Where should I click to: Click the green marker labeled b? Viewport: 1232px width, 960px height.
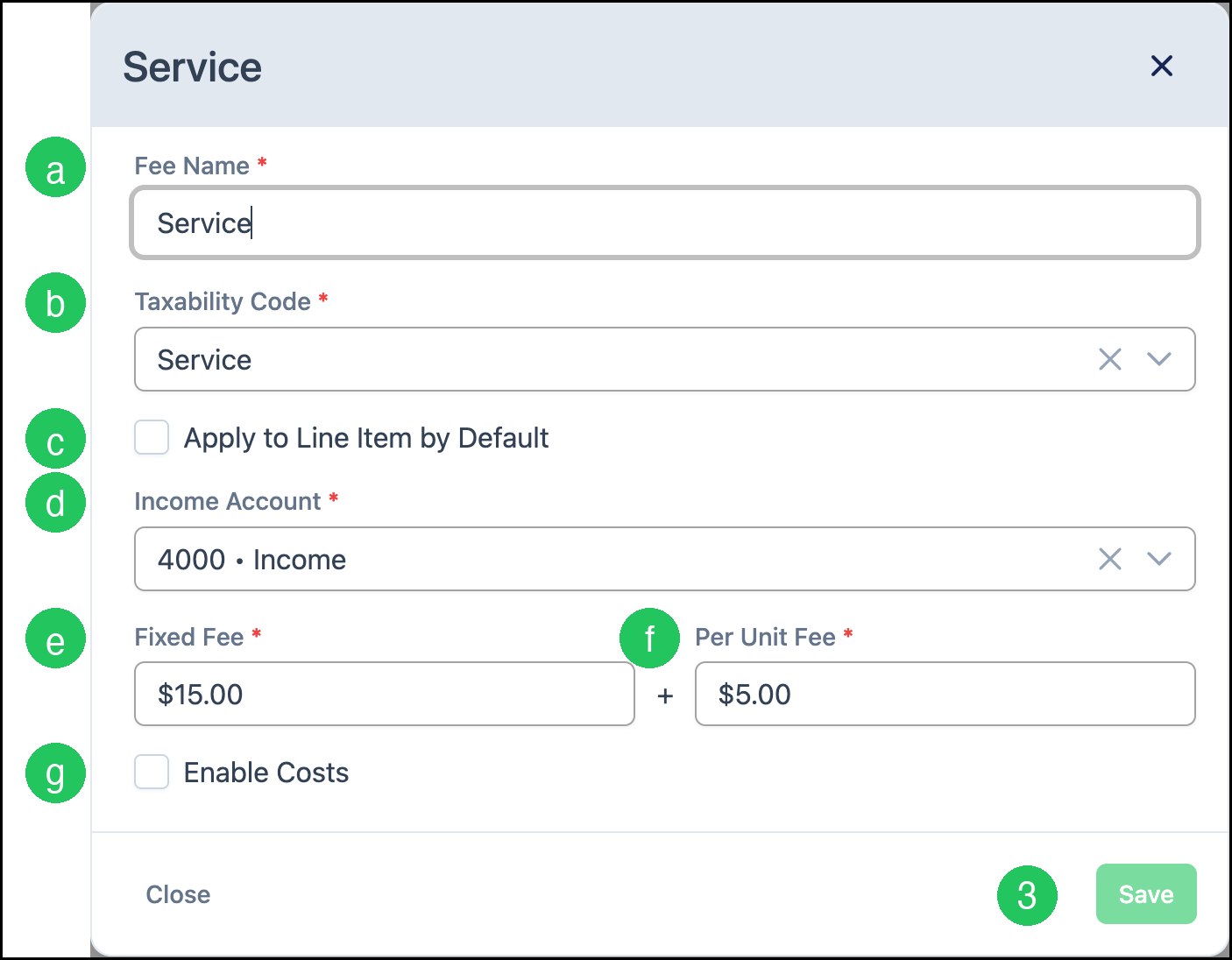[x=55, y=303]
